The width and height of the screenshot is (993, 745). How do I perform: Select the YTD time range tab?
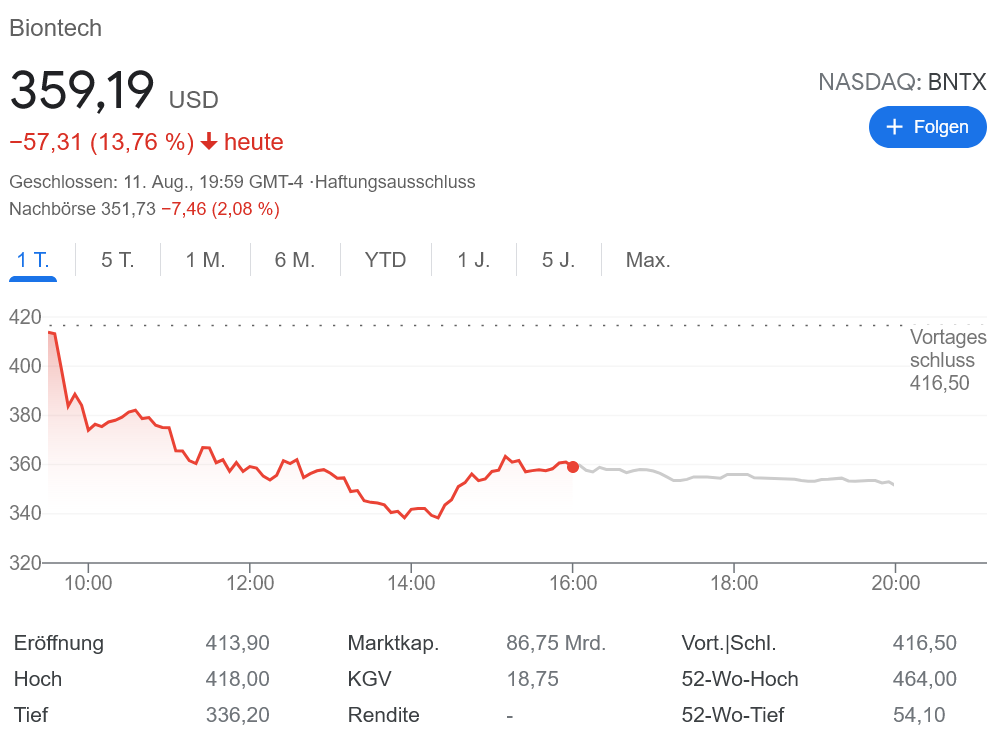click(x=385, y=260)
